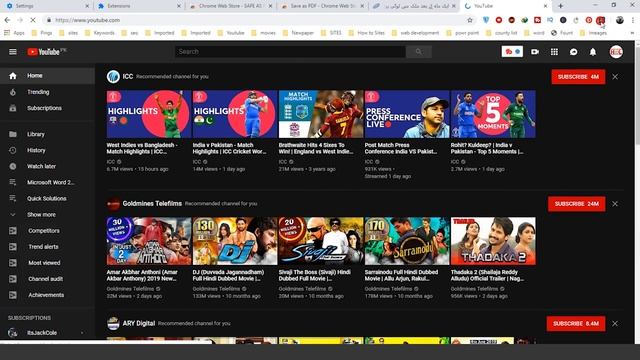The width and height of the screenshot is (640, 360).
Task: Open Subscriptions in the sidebar
Action: click(x=47, y=108)
